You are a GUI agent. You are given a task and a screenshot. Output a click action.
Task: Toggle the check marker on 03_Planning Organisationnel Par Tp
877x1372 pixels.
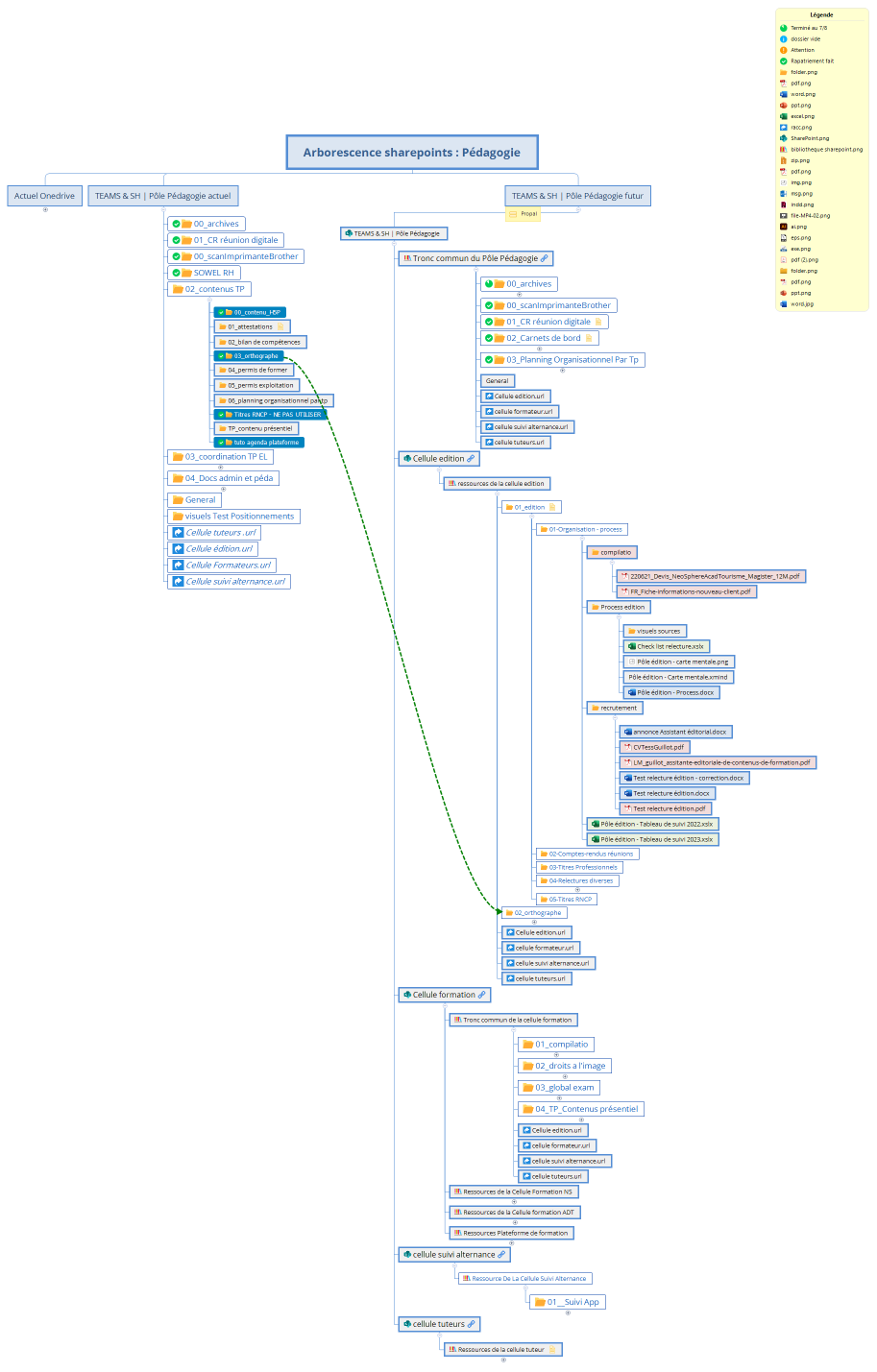[x=489, y=360]
